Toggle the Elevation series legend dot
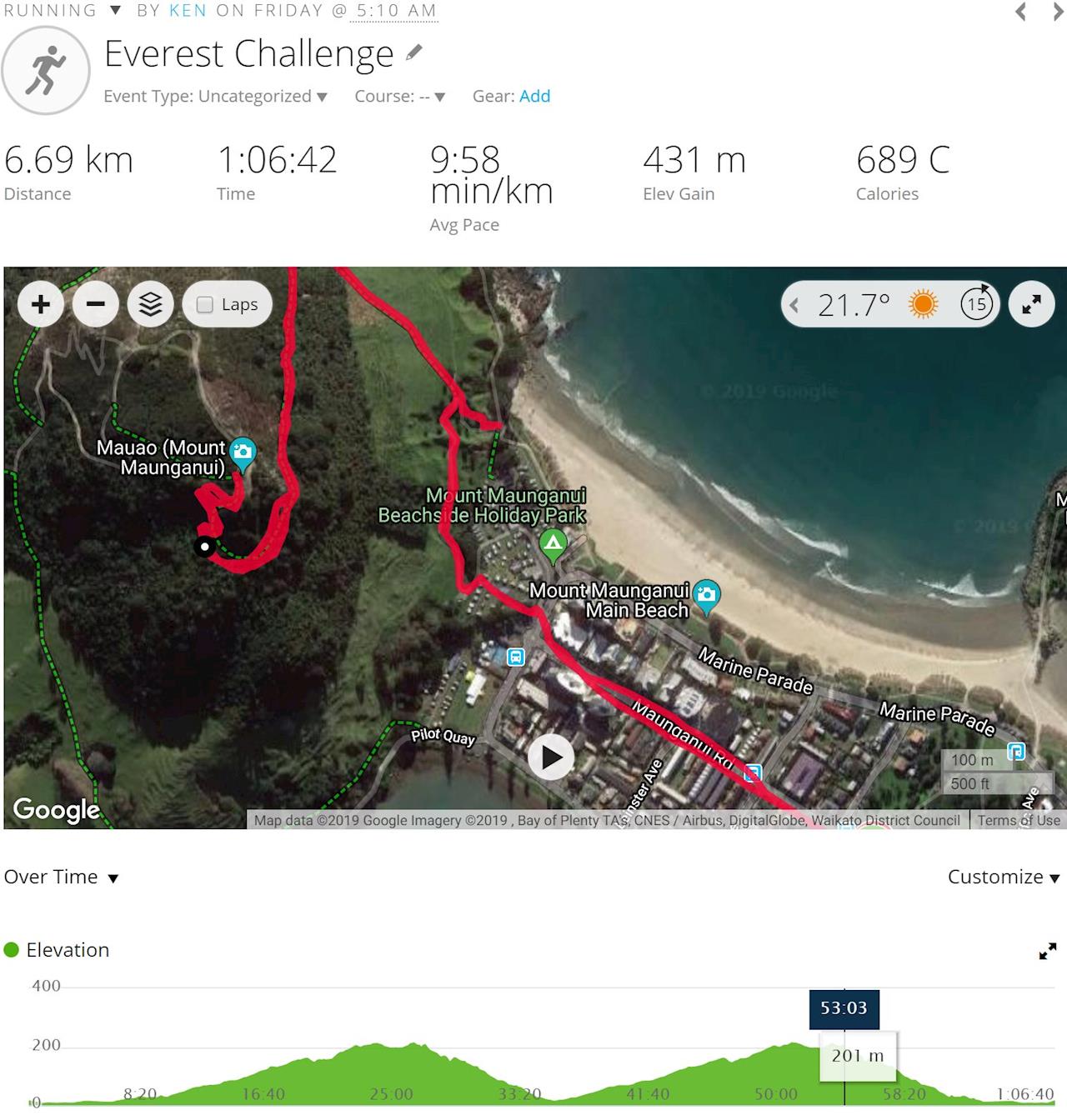The width and height of the screenshot is (1067, 1120). pos(12,950)
